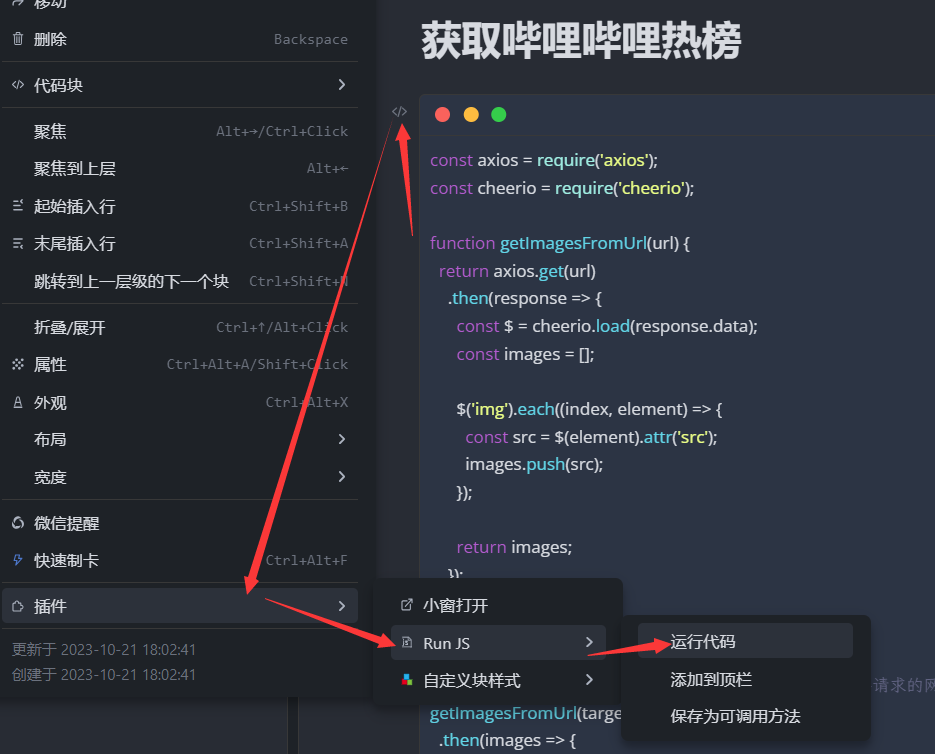Choose 起始插入行 menu entry

[x=180, y=206]
